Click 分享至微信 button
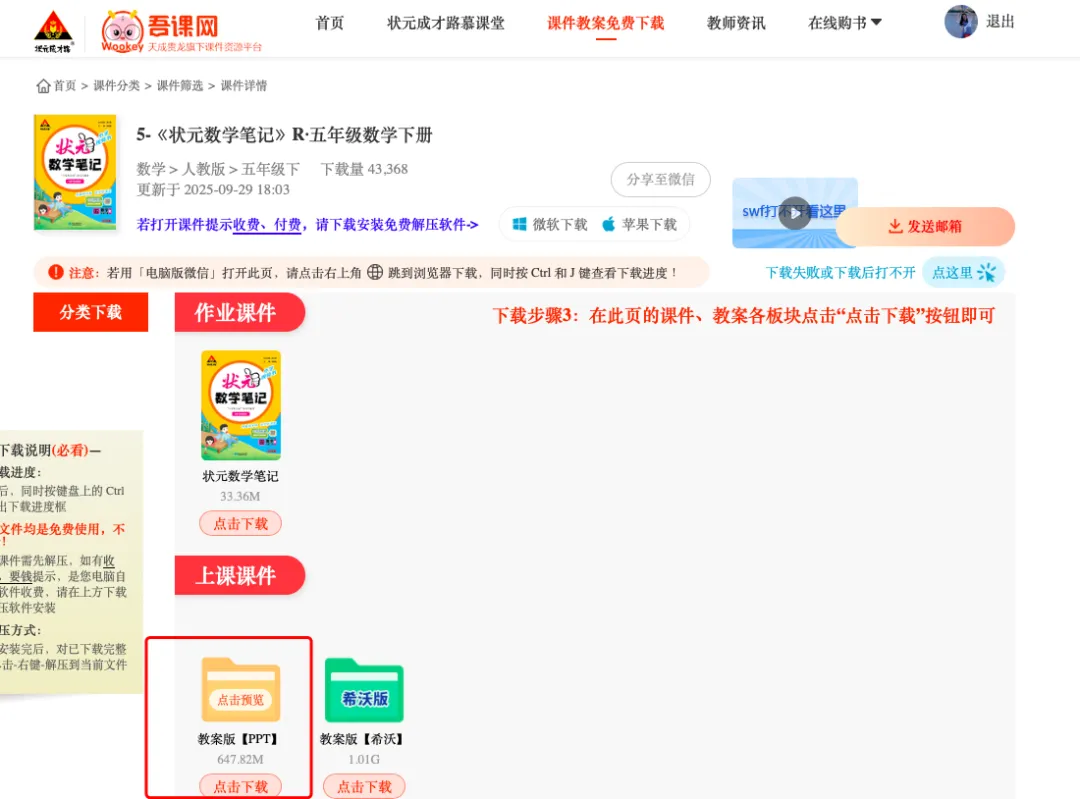The width and height of the screenshot is (1080, 799). (x=660, y=179)
